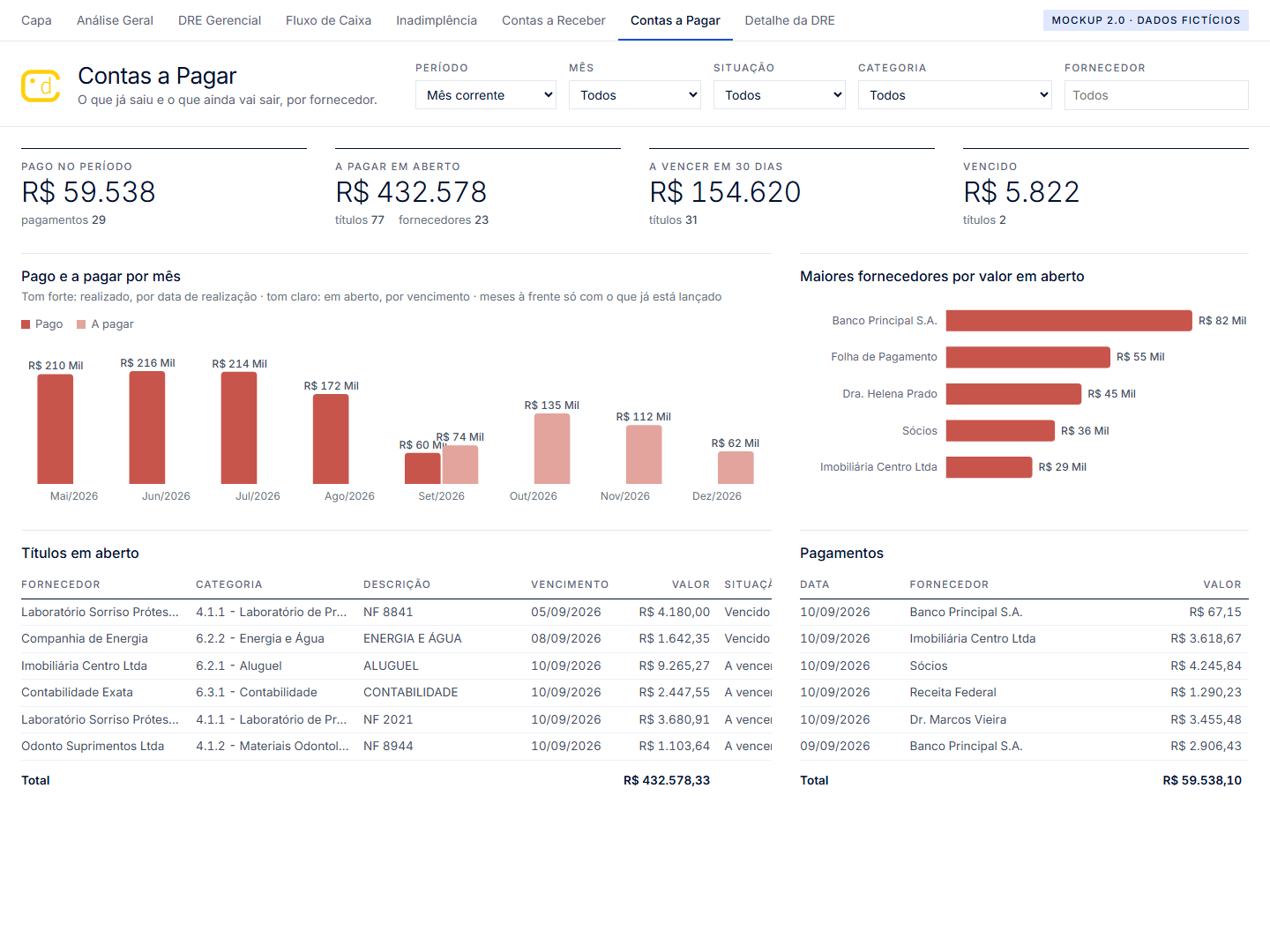1270x952 pixels.
Task: Click the Pagamentos total R$ 59.538,10
Action: (x=1202, y=780)
